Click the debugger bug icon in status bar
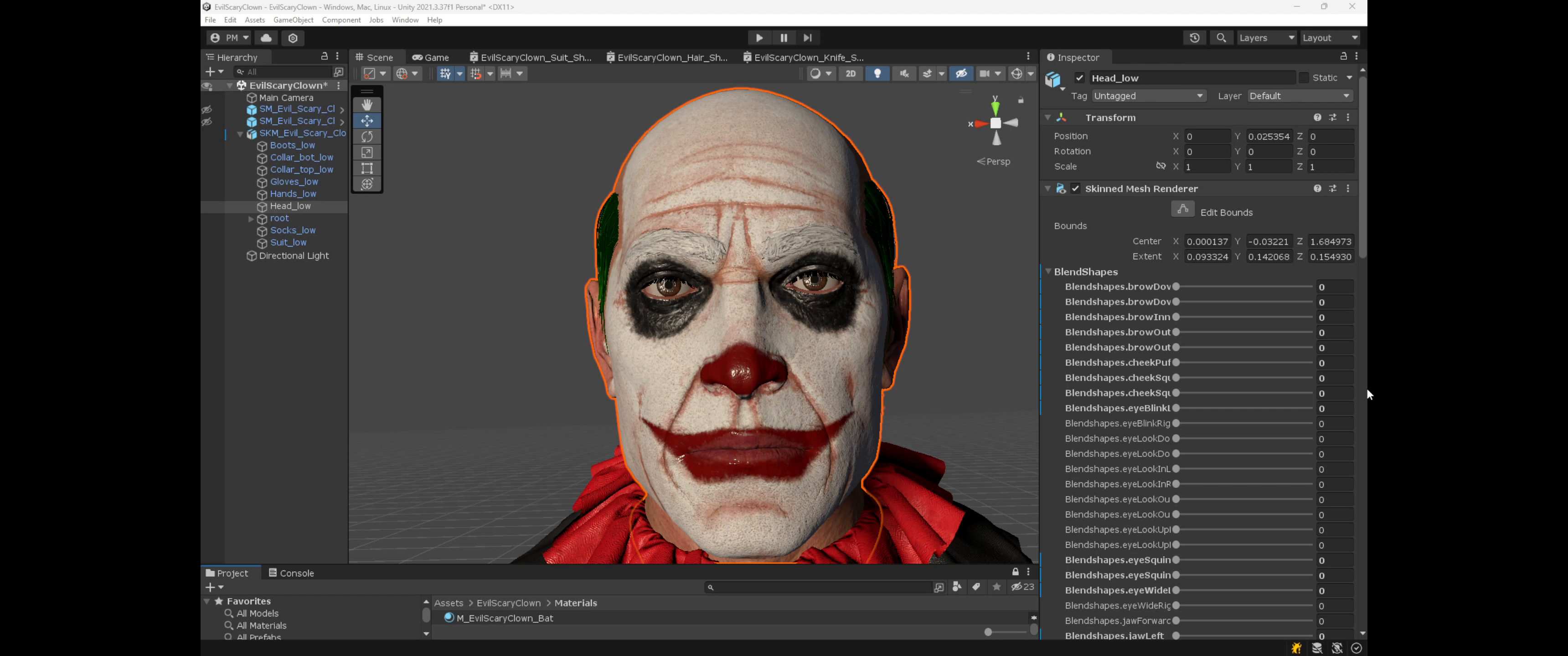Image resolution: width=1568 pixels, height=656 pixels. [x=1296, y=648]
